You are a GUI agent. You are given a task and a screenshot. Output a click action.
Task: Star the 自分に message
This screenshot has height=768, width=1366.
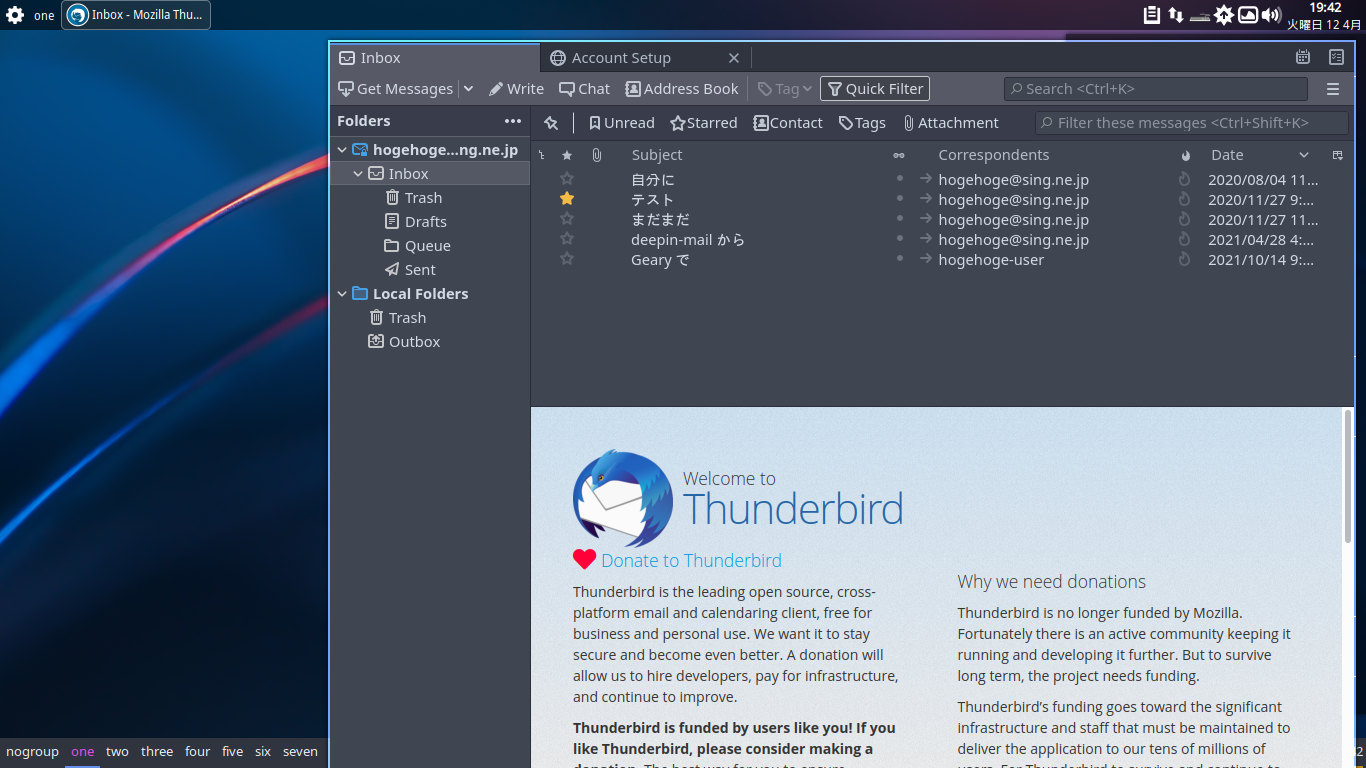(x=567, y=179)
